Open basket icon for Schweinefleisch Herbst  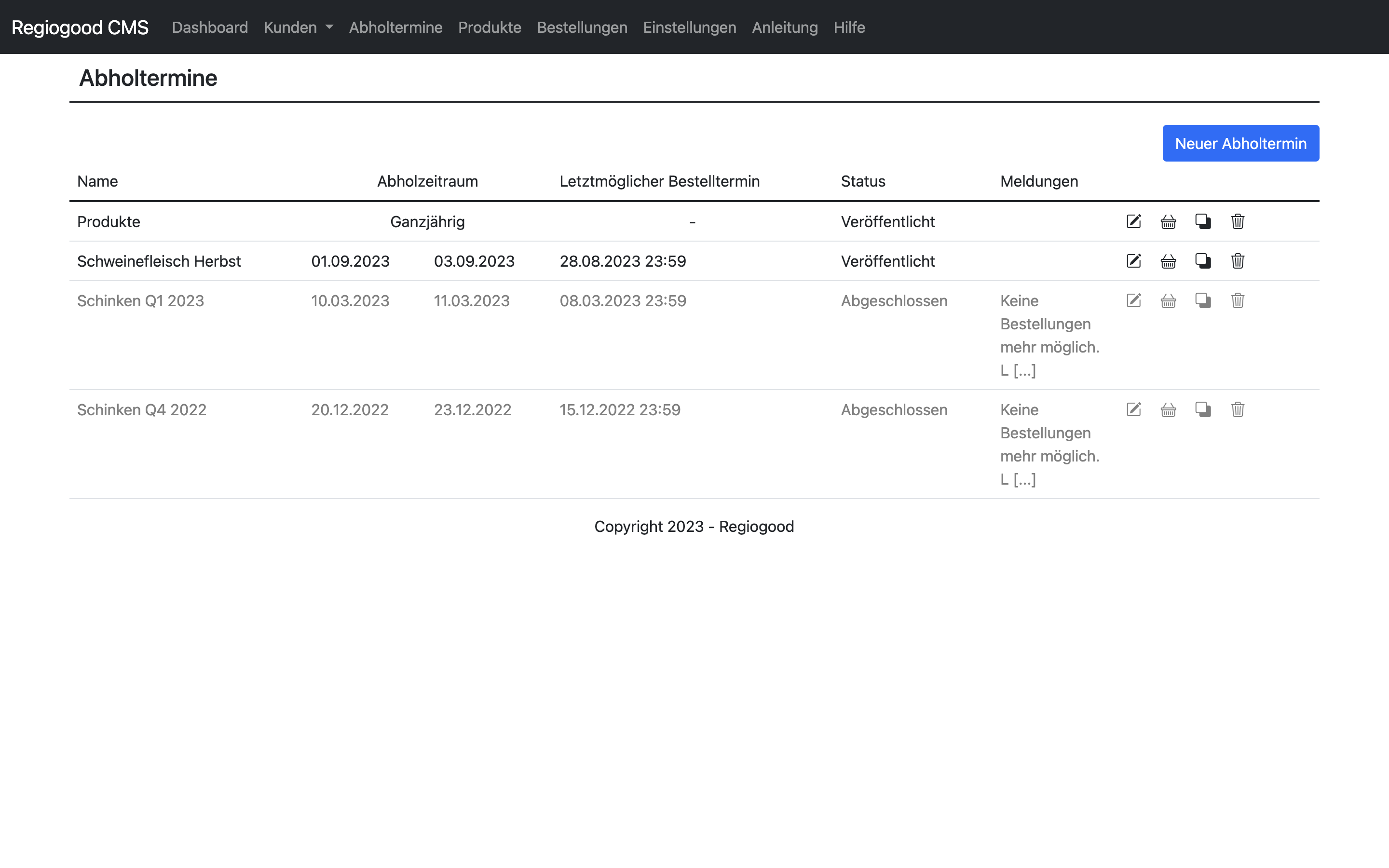pyautogui.click(x=1168, y=261)
